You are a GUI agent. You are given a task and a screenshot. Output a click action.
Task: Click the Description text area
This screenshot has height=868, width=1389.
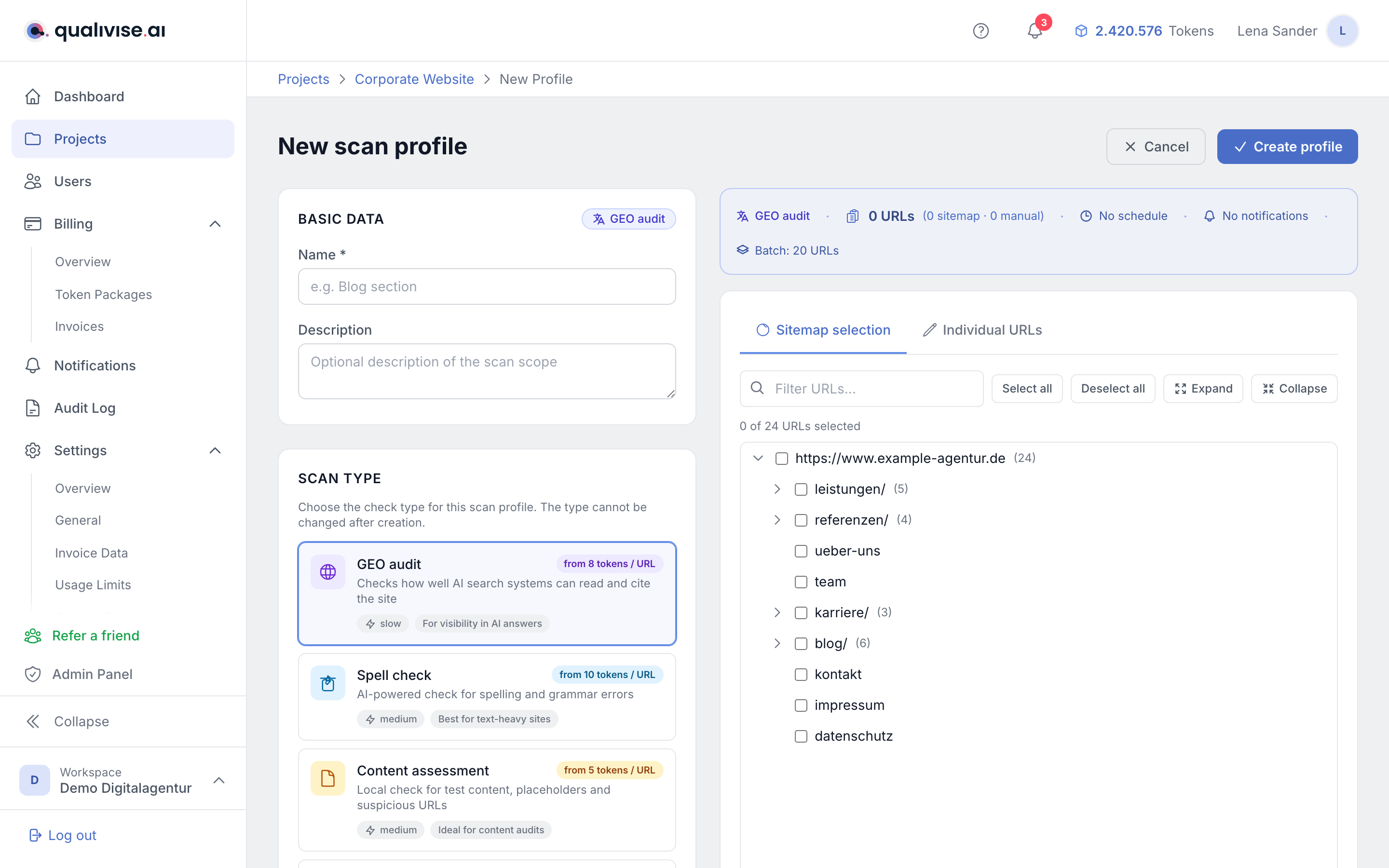pos(487,371)
